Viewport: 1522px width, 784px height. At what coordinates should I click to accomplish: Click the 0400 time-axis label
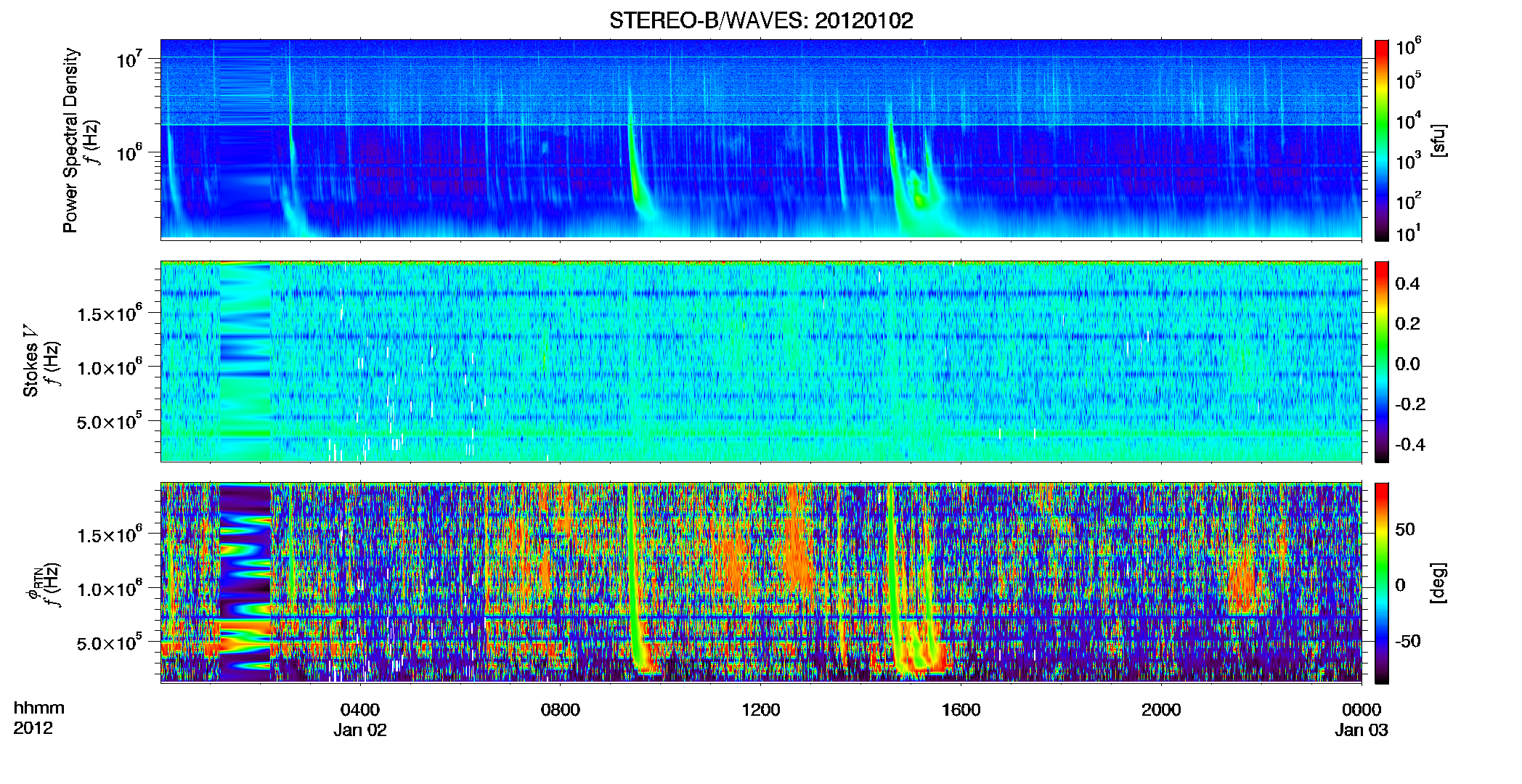(360, 709)
